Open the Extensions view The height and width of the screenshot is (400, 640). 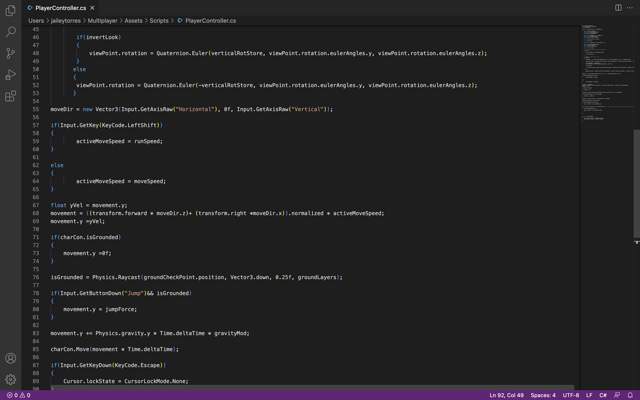click(x=11, y=96)
